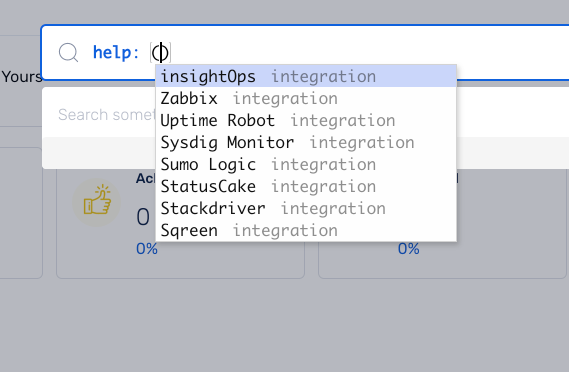The image size is (569, 372).
Task: Pick Sysdig Monitor integration entry
Action: (x=306, y=142)
